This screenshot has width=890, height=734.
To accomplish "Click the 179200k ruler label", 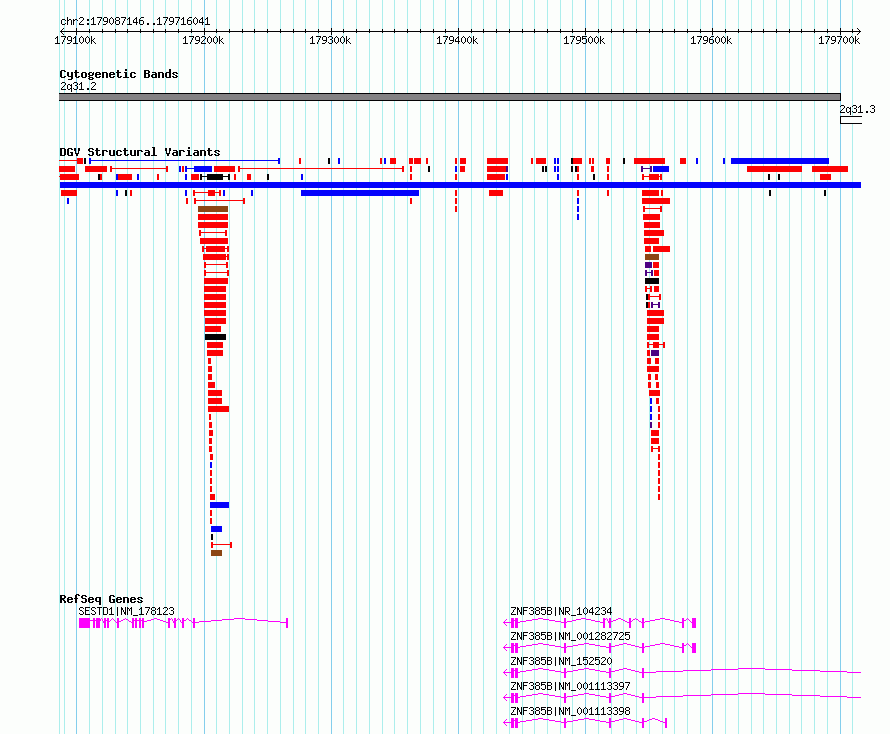I will coord(203,40).
